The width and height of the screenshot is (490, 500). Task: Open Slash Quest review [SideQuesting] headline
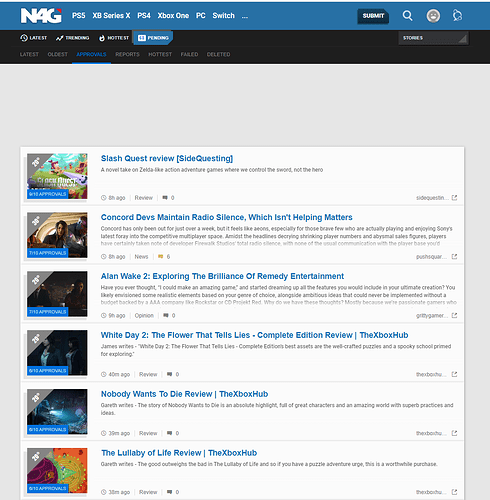pyautogui.click(x=167, y=158)
